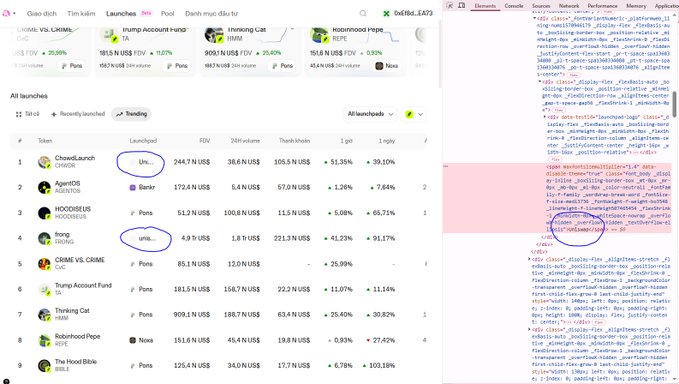Viewport: 679px width, 384px height.
Task: Click Pons badge on Trump Account Fund card
Action: click(177, 66)
